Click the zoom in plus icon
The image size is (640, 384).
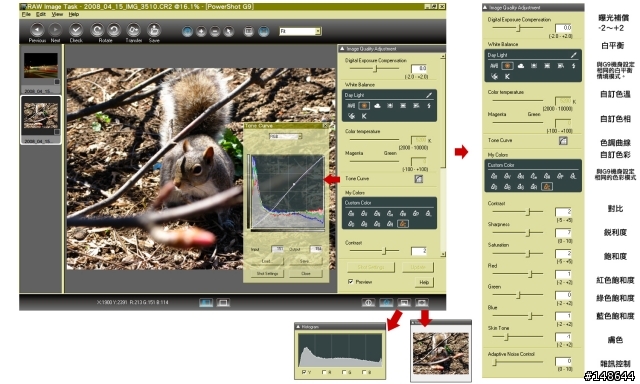201,31
